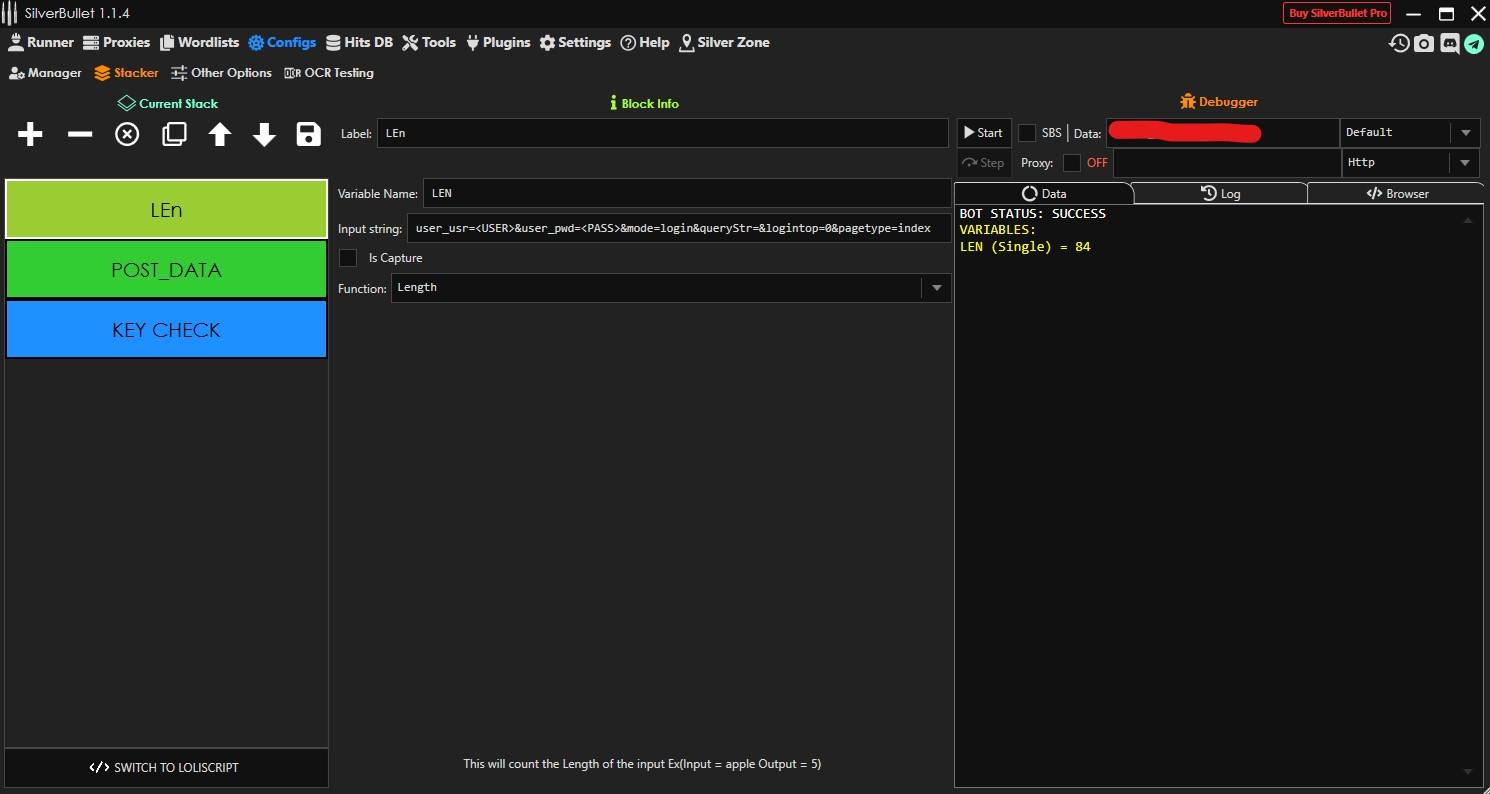Click the circled X clear stack icon
The width and height of the screenshot is (1490, 794).
(127, 134)
